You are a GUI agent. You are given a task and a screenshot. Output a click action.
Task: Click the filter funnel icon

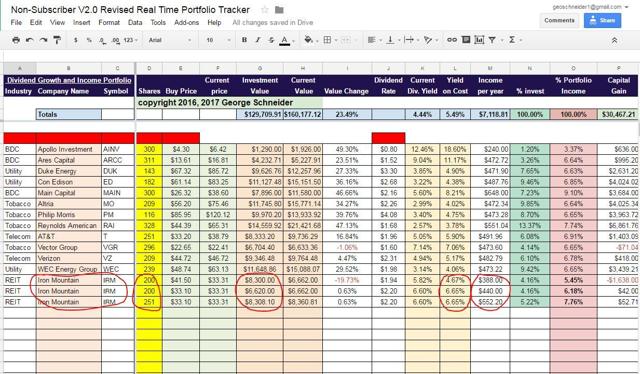pos(492,40)
